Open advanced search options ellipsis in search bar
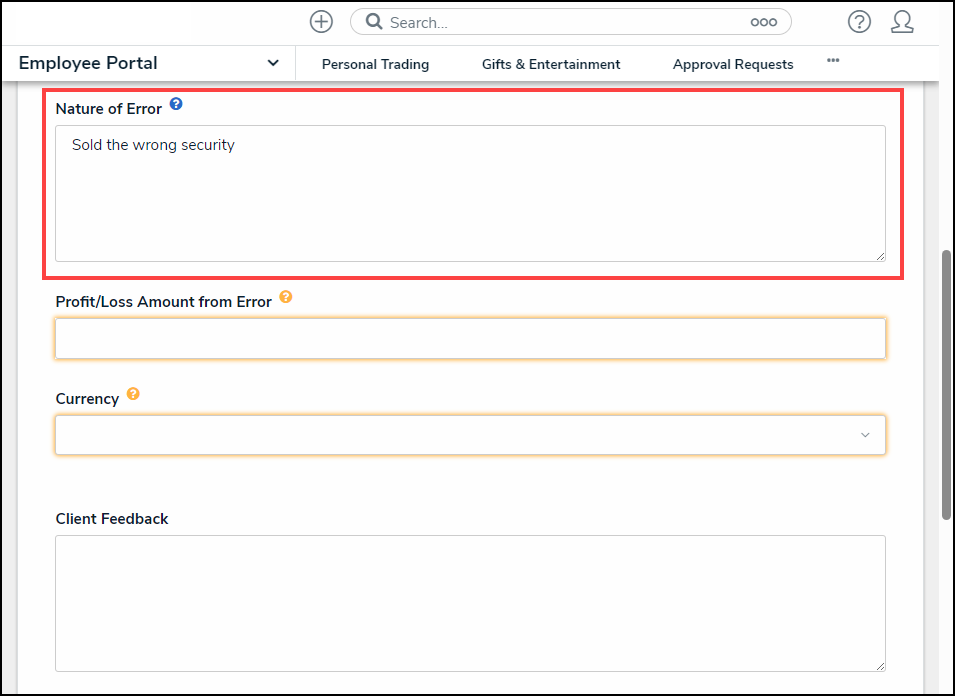This screenshot has height=696, width=955. click(763, 22)
